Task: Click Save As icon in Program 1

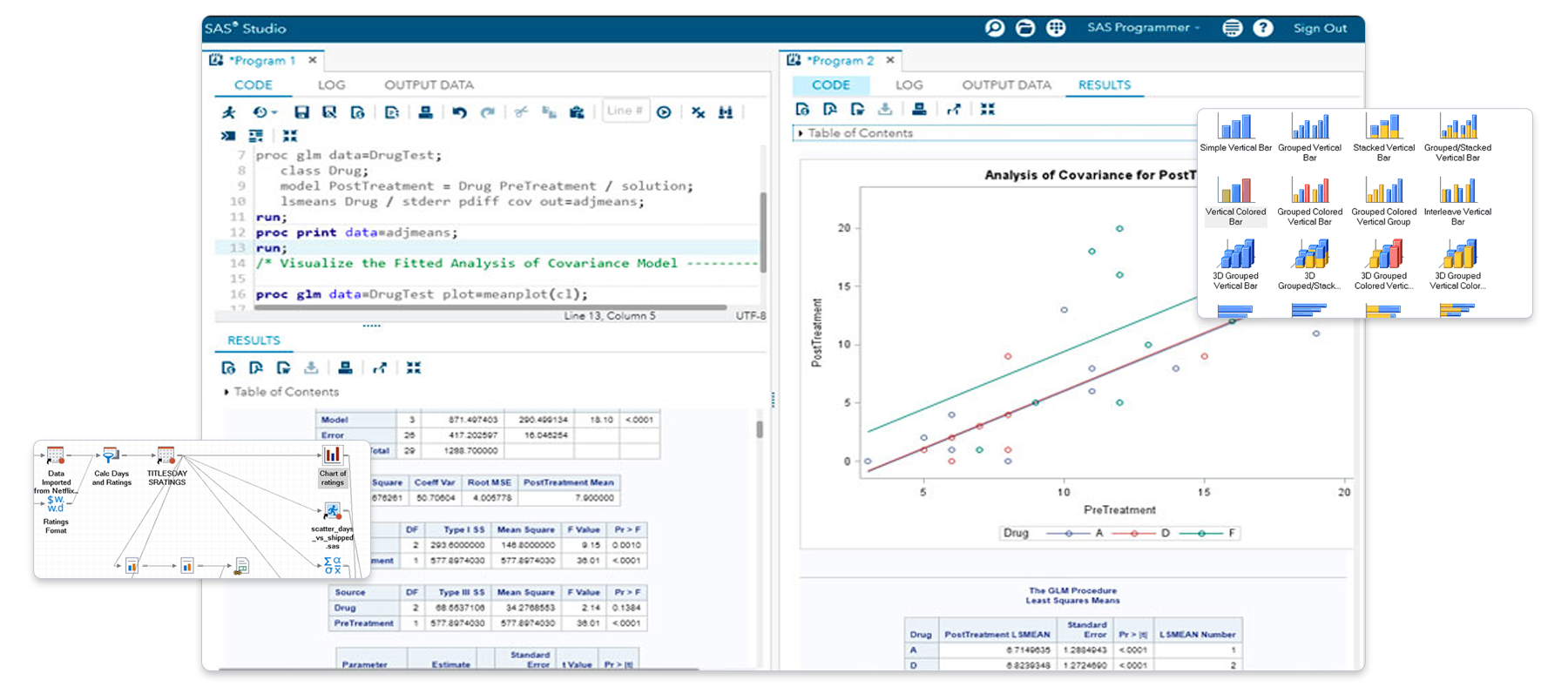Action: tap(329, 112)
